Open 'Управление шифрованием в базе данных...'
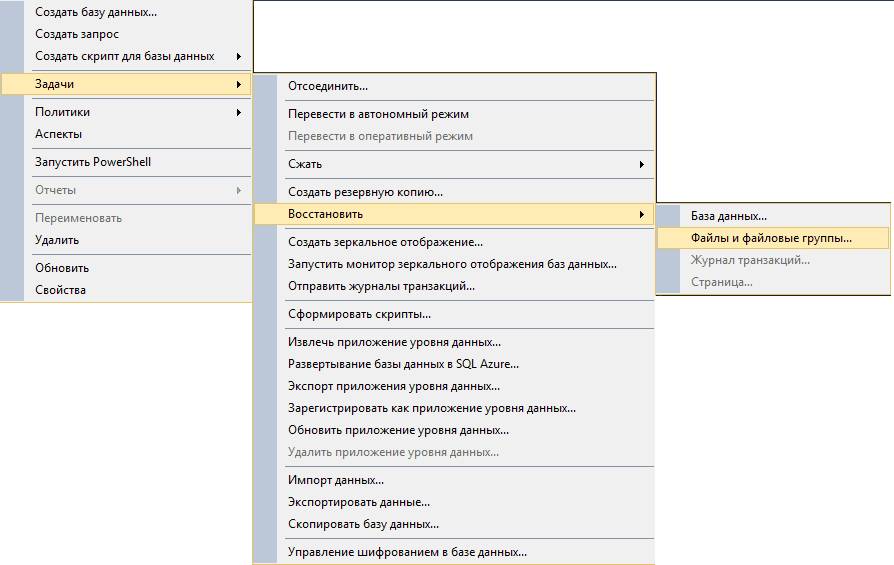Image resolution: width=894 pixels, height=565 pixels. (407, 552)
